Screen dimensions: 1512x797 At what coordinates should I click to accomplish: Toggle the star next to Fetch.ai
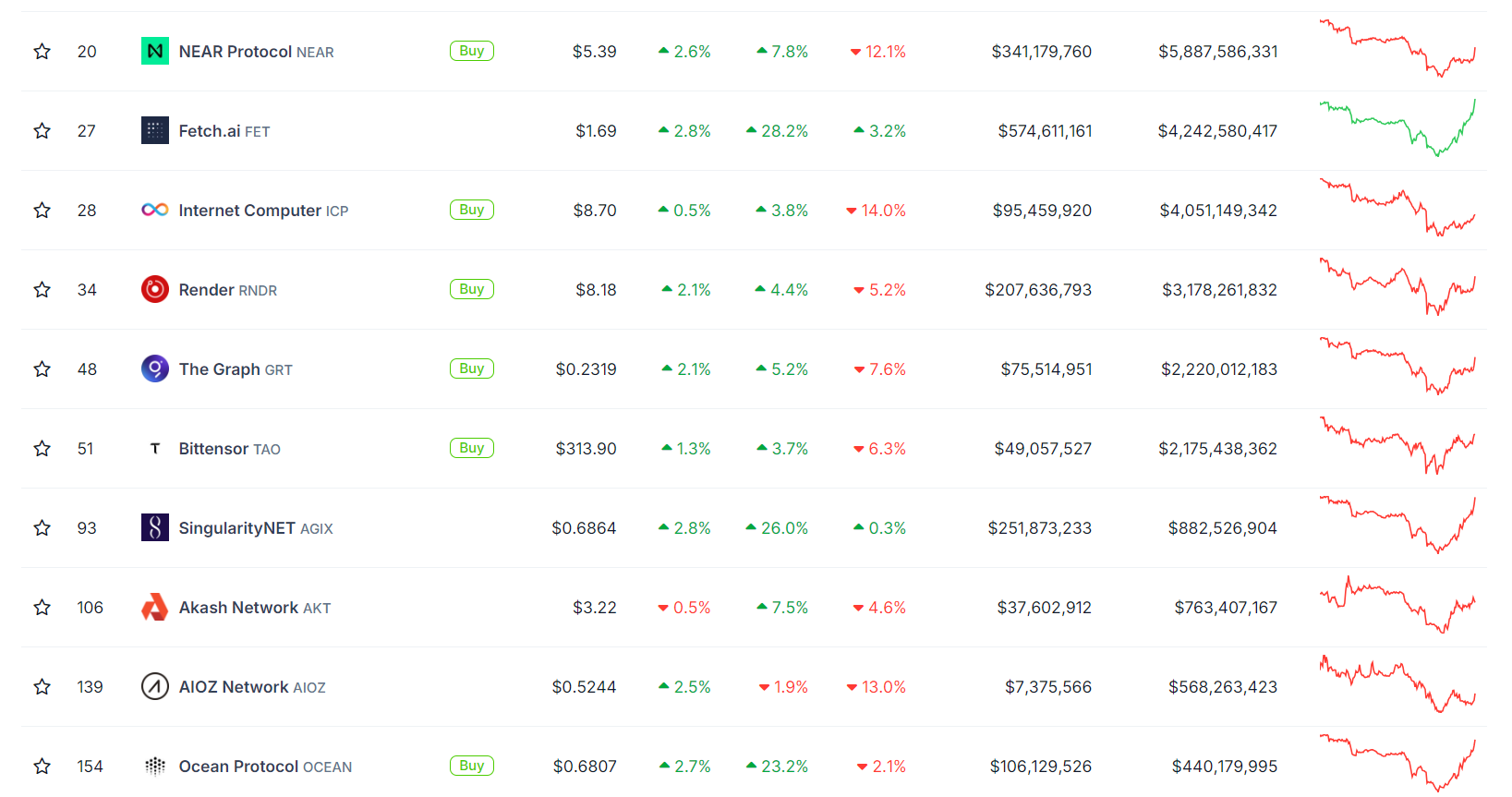coord(42,130)
